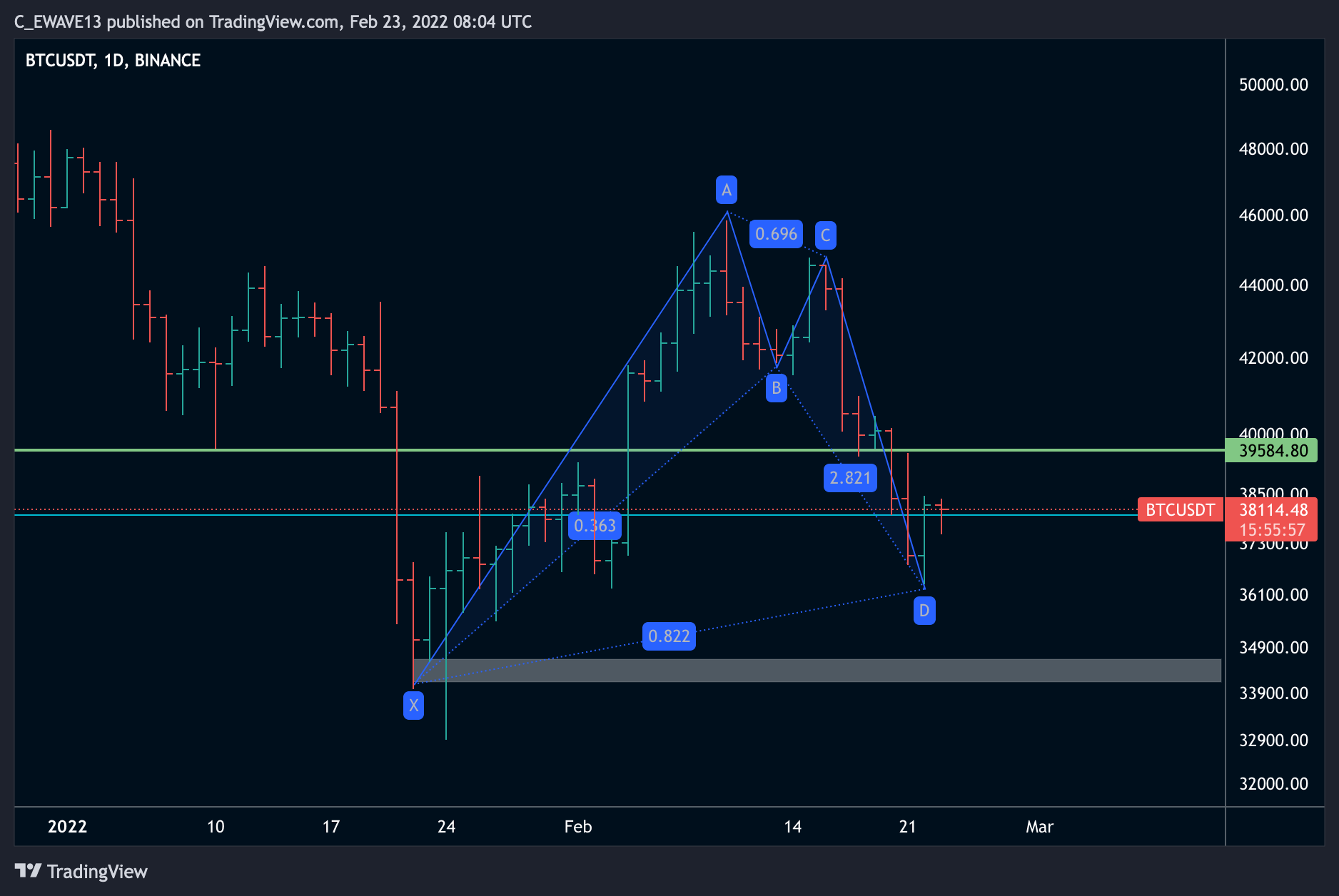The image size is (1339, 896).
Task: Click the red BTCUSDT price line label
Action: 1180,509
